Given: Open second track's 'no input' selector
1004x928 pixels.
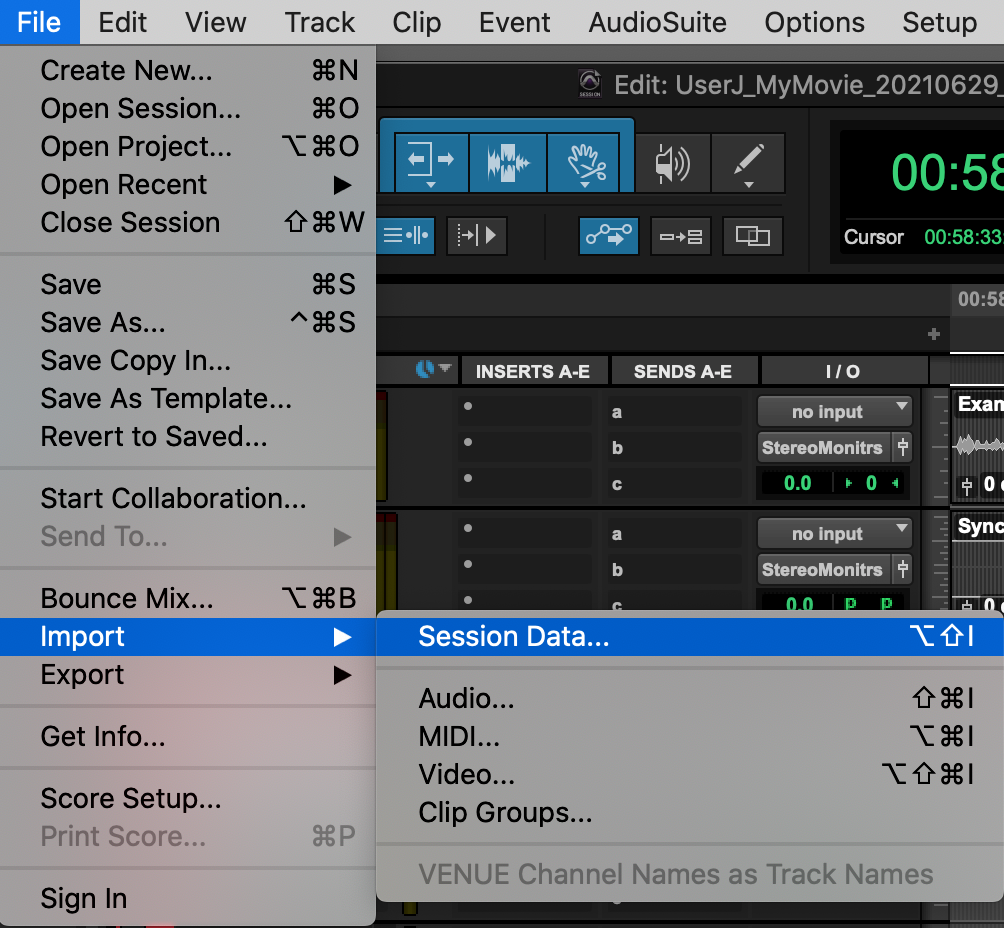Looking at the screenshot, I should (x=834, y=533).
